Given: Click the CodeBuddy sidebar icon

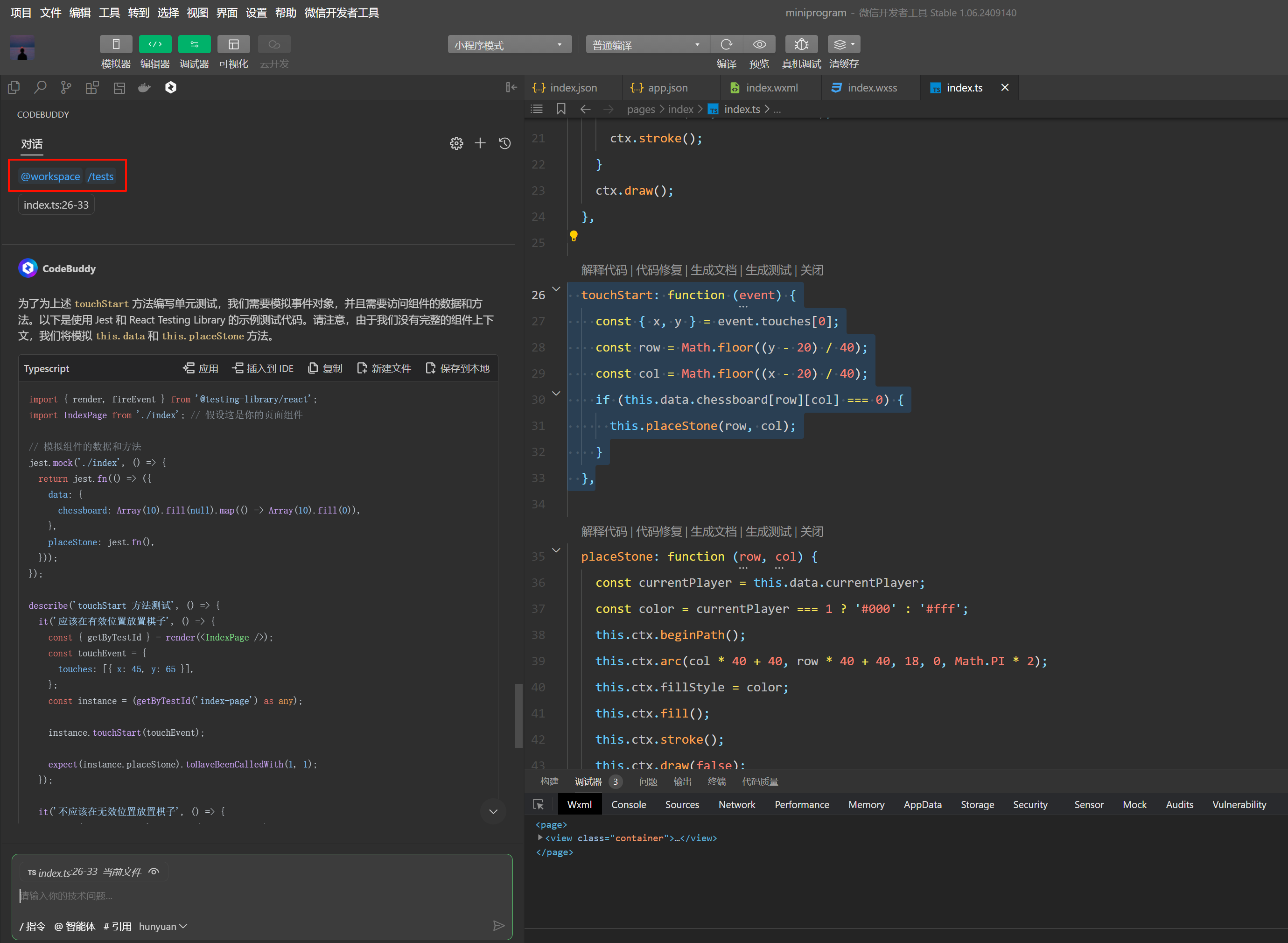Looking at the screenshot, I should tap(171, 87).
